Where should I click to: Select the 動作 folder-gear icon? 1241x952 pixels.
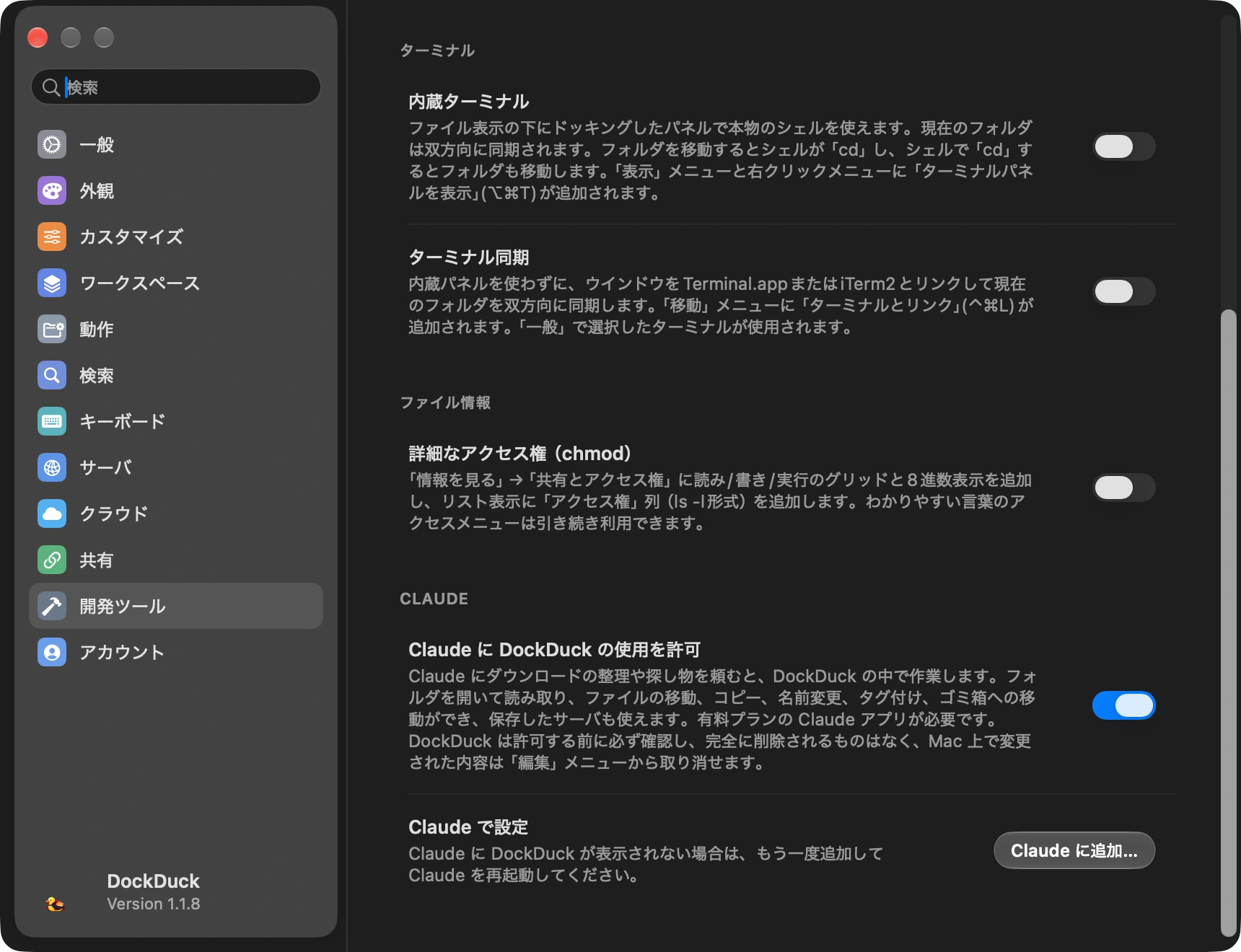pyautogui.click(x=52, y=330)
